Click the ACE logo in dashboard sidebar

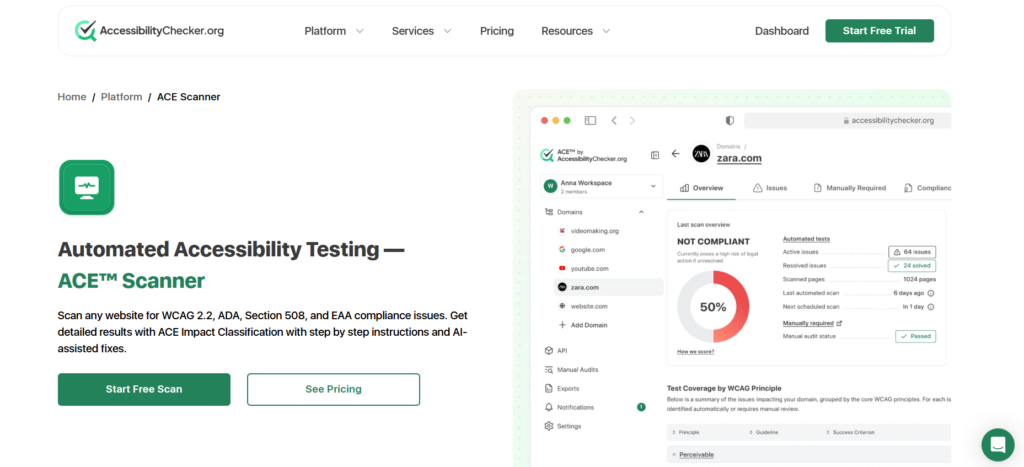click(584, 155)
